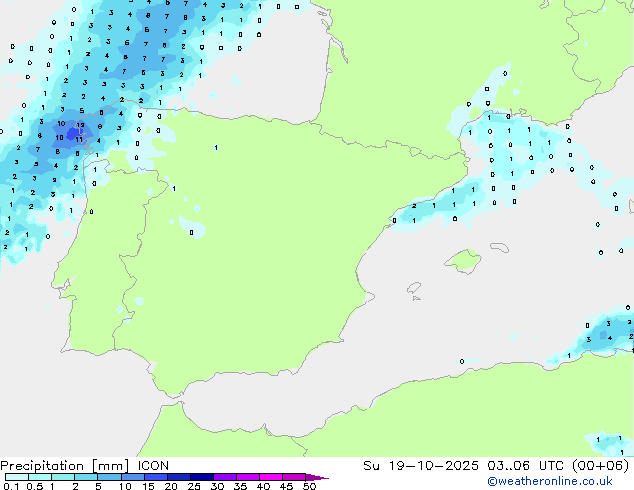Viewport: 634px width, 490px height.
Task: Click the 2–5 mm legend color box
Action: coord(86,477)
